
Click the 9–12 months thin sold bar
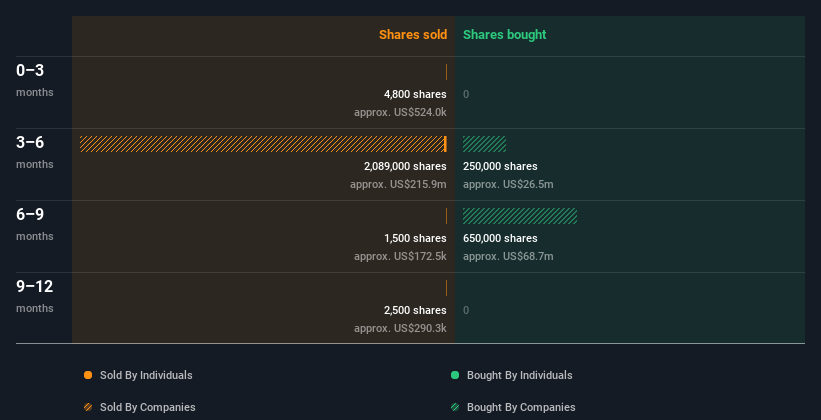point(446,288)
